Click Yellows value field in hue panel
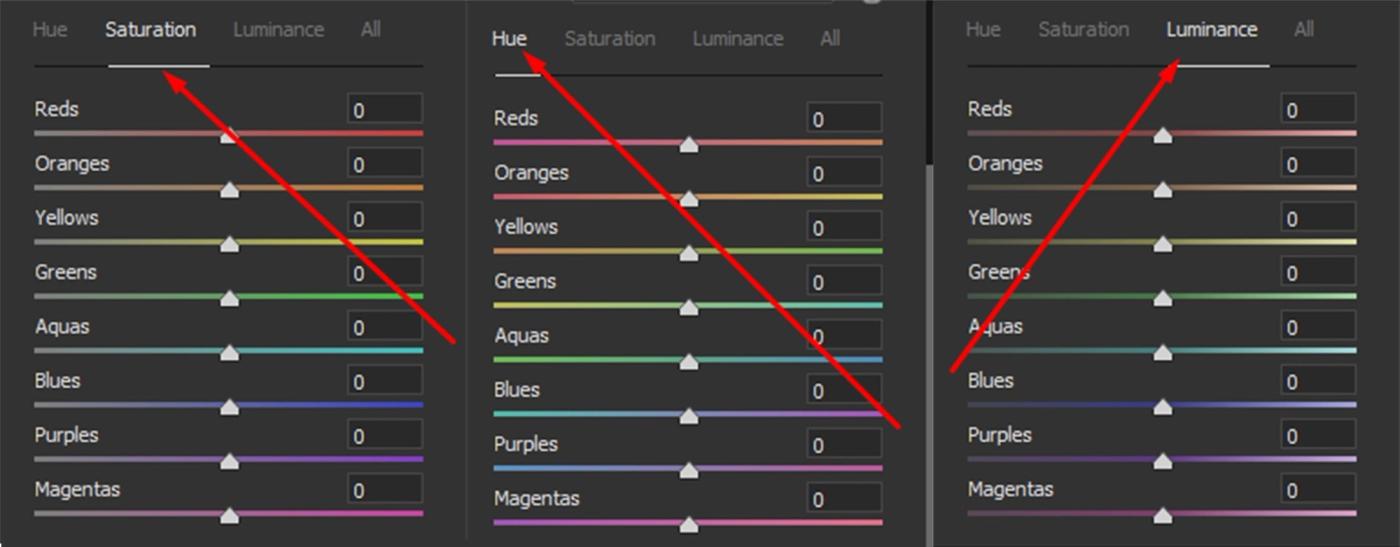1400x547 pixels. pos(845,228)
